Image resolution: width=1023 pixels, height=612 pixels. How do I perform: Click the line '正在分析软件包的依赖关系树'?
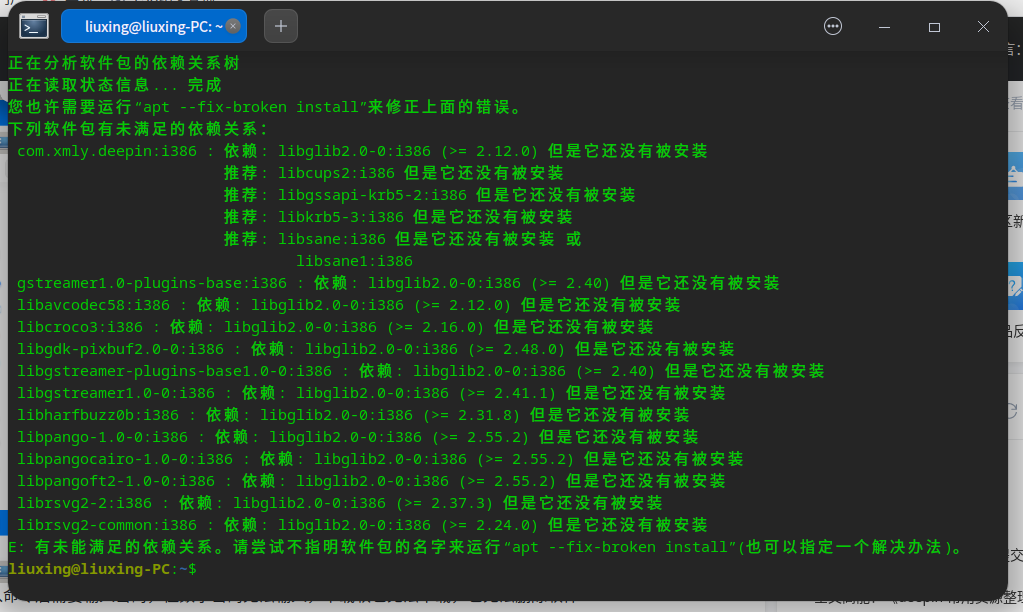[124, 63]
